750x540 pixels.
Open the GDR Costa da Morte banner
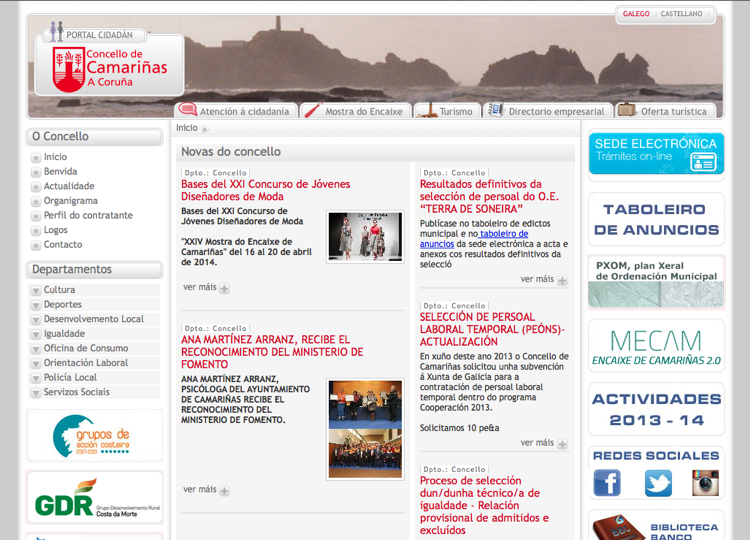[94, 497]
